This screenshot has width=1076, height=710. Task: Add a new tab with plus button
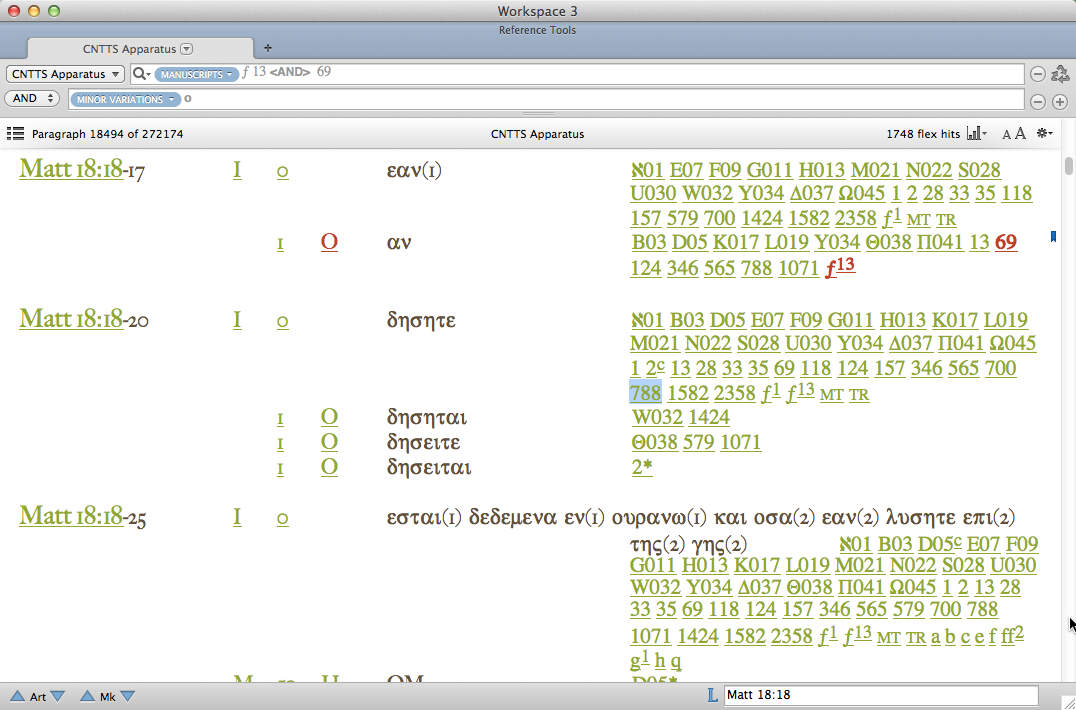point(268,48)
